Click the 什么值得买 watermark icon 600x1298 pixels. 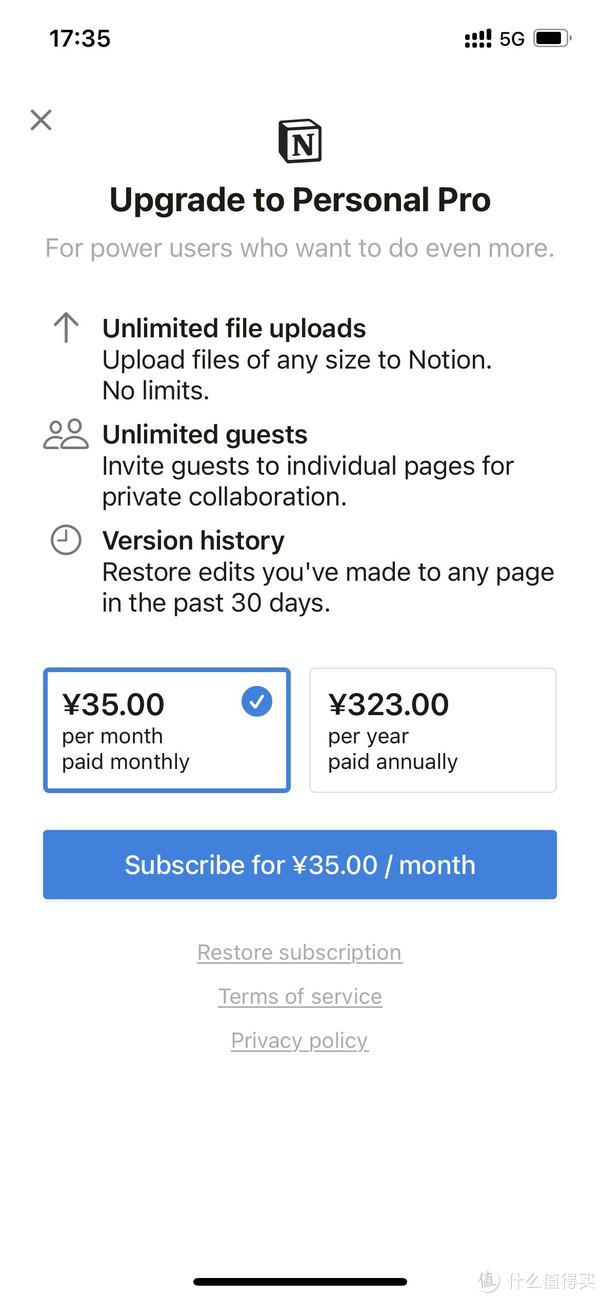coord(487,1279)
